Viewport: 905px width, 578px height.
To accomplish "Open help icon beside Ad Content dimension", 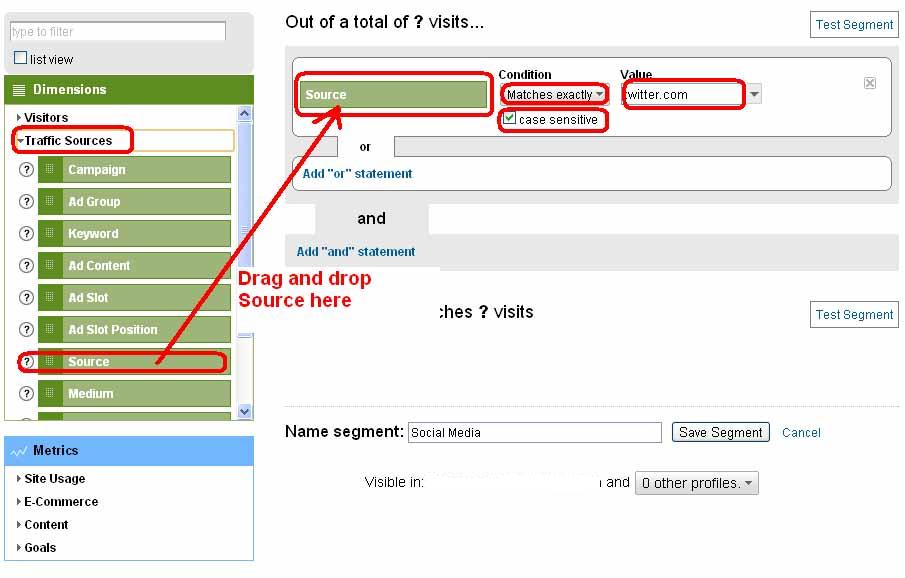I will [x=26, y=266].
